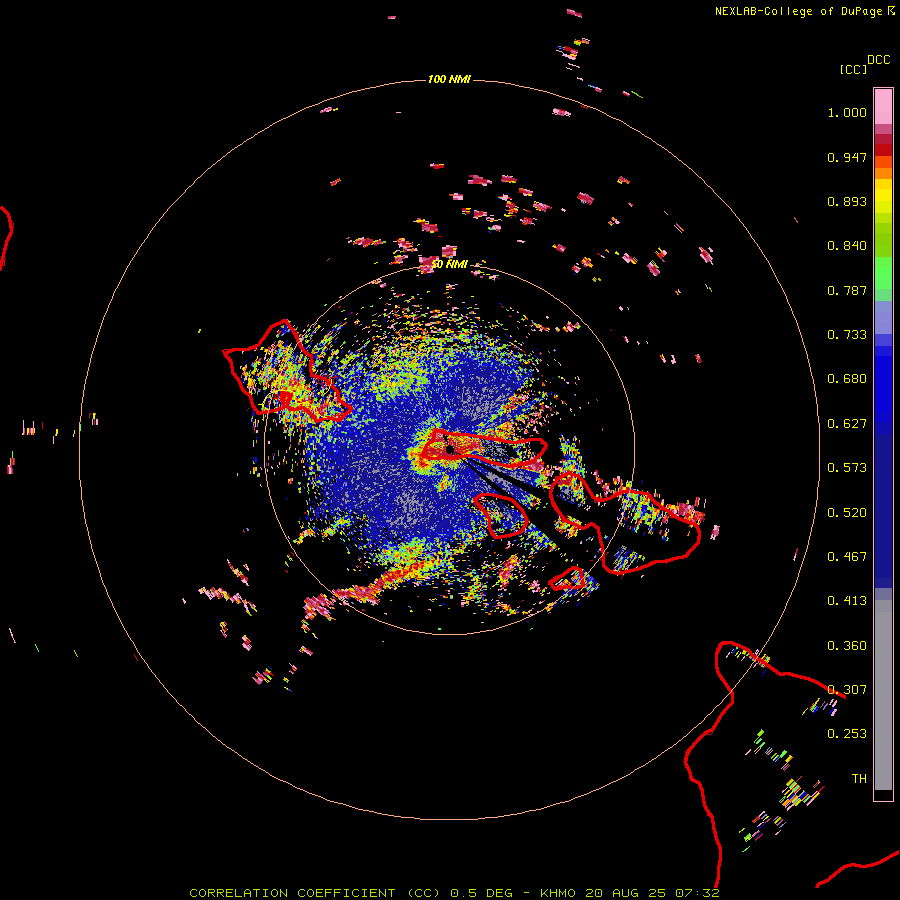
Task: Pick the light pink band of the color bar
Action: (x=883, y=106)
